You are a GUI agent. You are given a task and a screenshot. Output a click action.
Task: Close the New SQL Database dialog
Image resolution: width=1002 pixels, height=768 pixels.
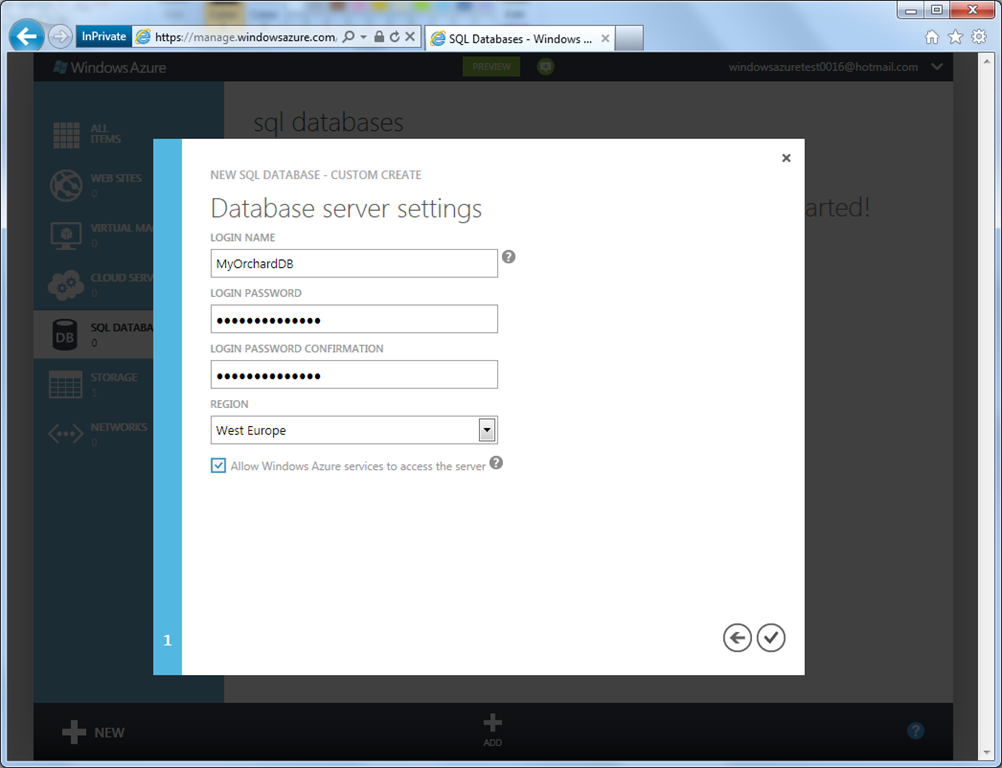click(786, 158)
